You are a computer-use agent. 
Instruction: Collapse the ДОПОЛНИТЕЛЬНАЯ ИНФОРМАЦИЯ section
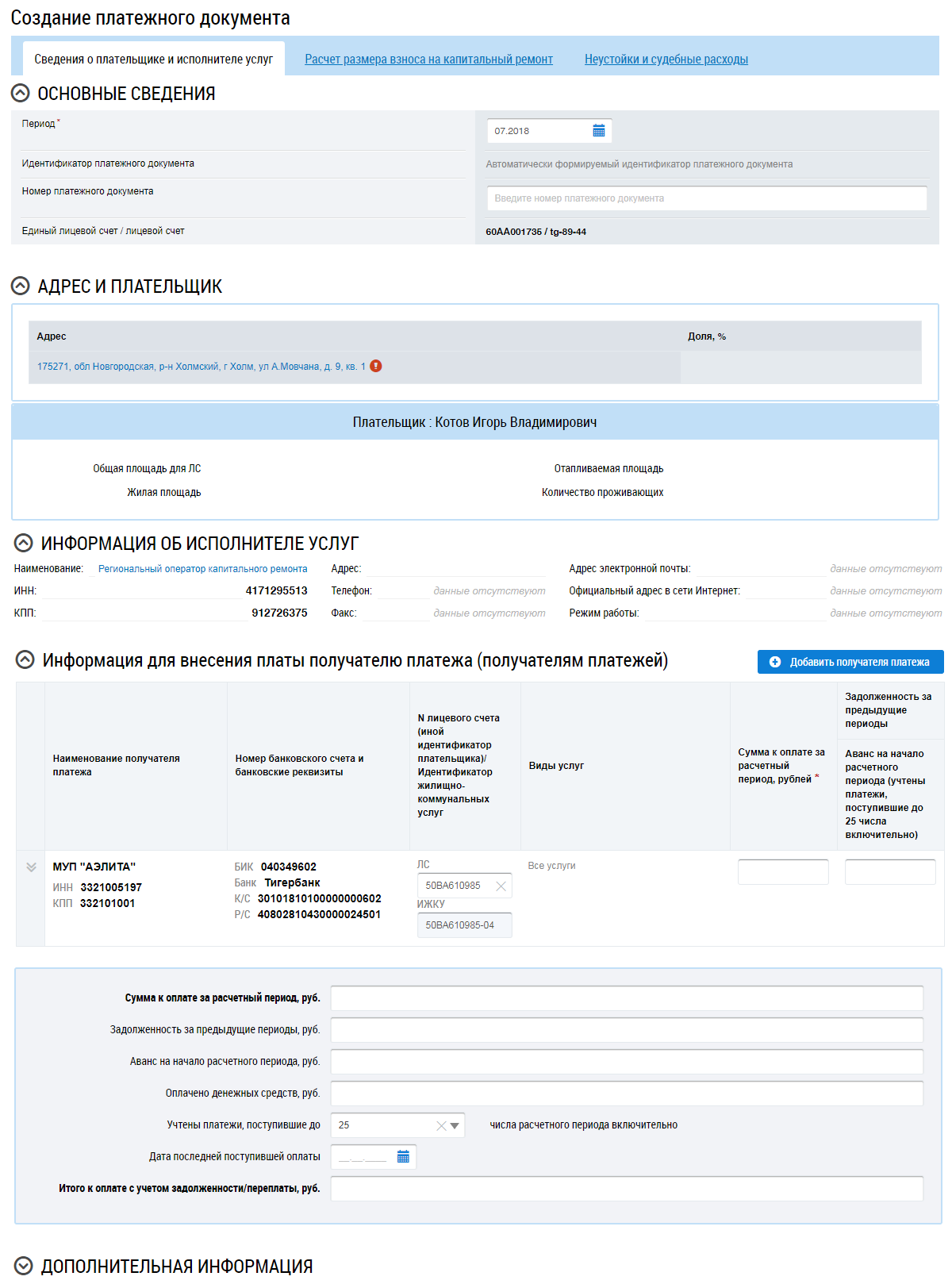[23, 1266]
